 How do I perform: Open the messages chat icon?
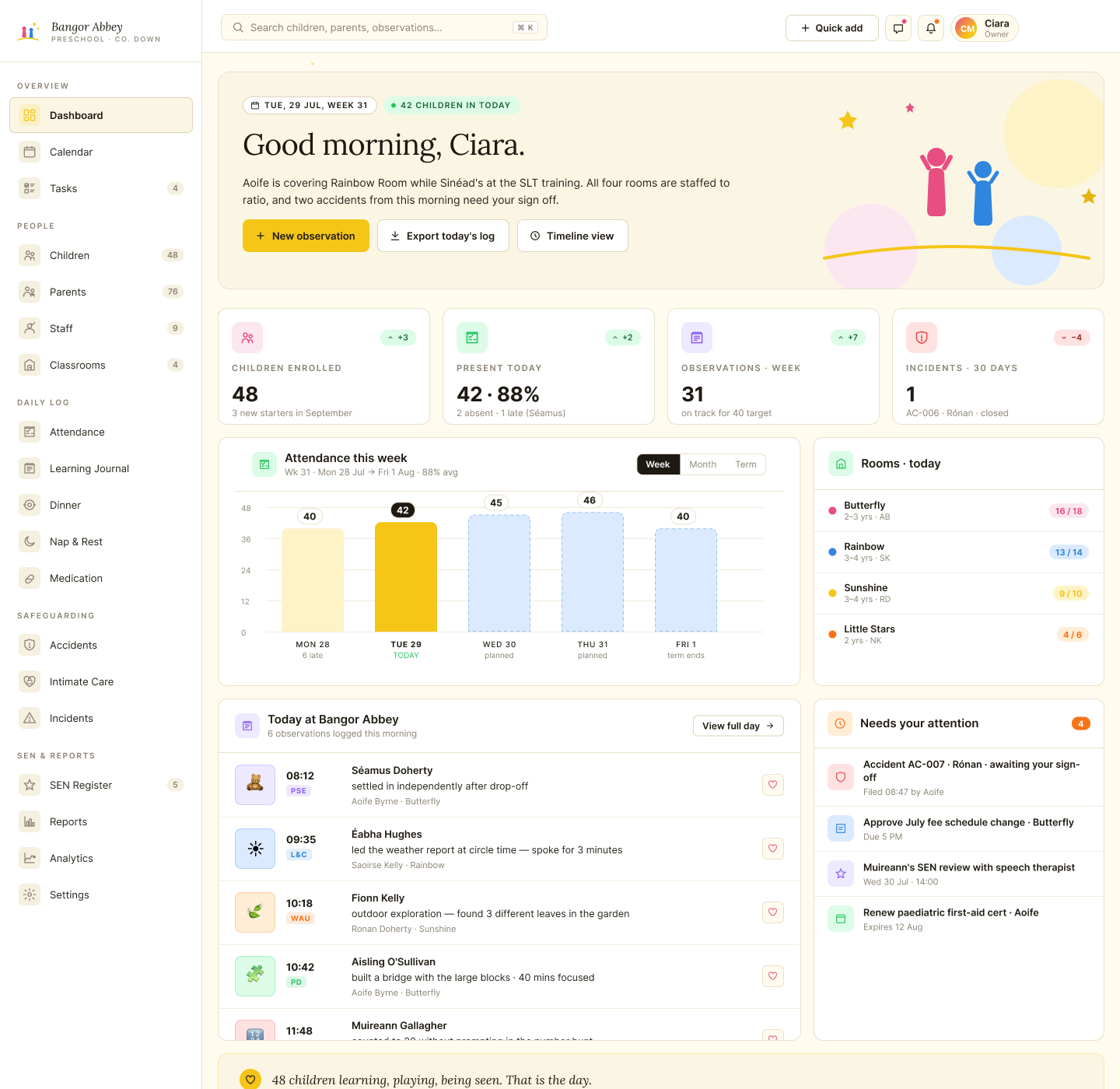(898, 28)
